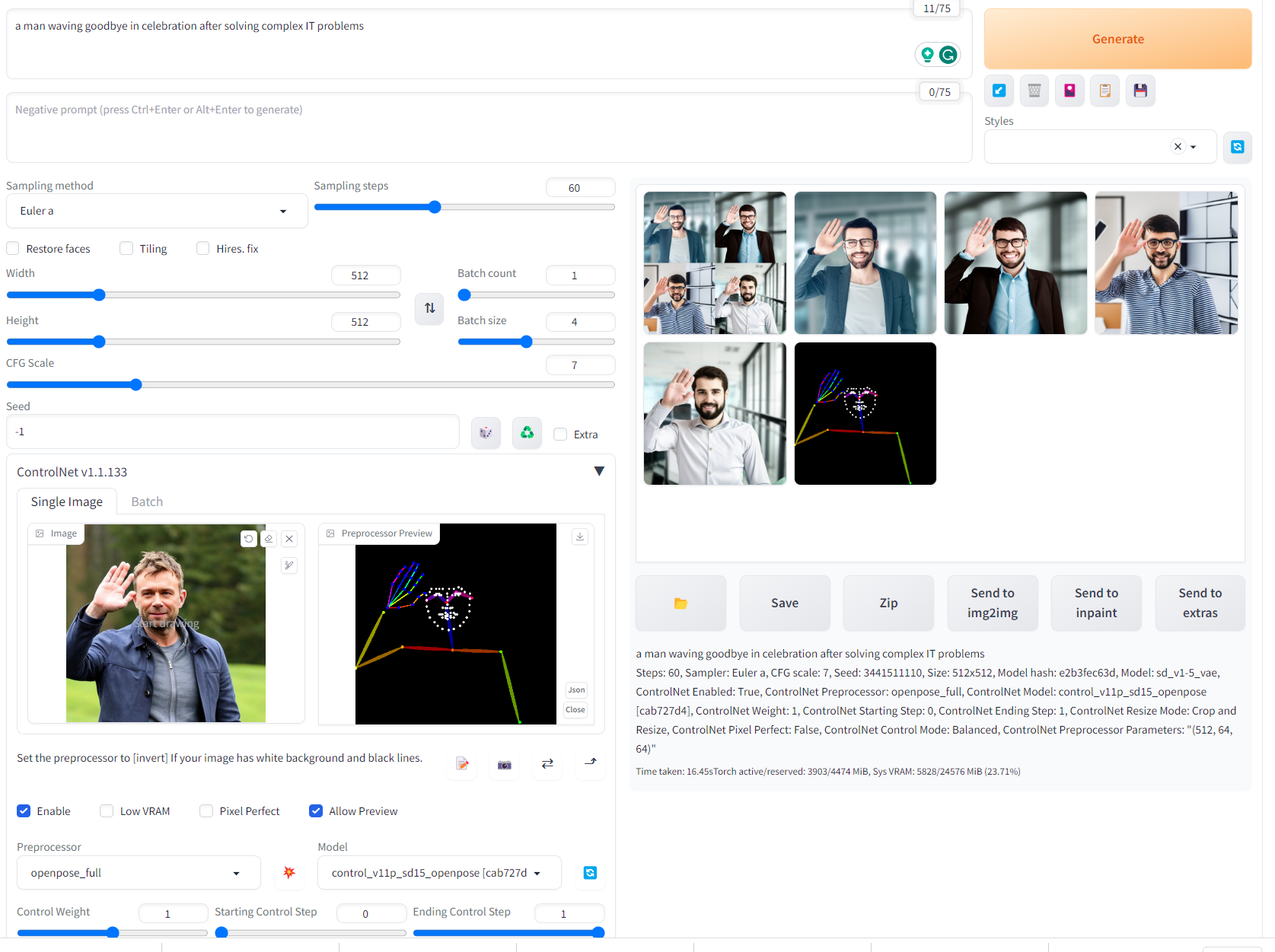Click the green recycle seed icon
This screenshot has width=1275, height=952.
[527, 433]
